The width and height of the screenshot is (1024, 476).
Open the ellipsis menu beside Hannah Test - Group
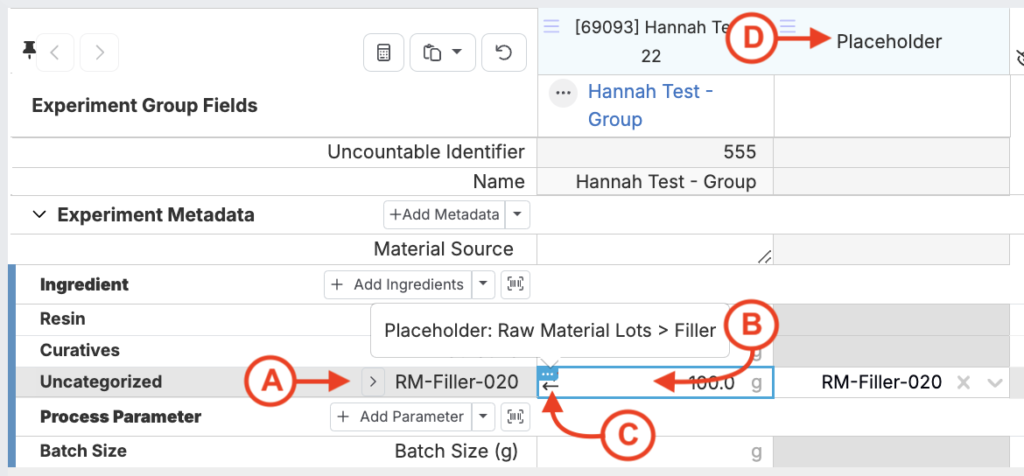click(x=562, y=93)
